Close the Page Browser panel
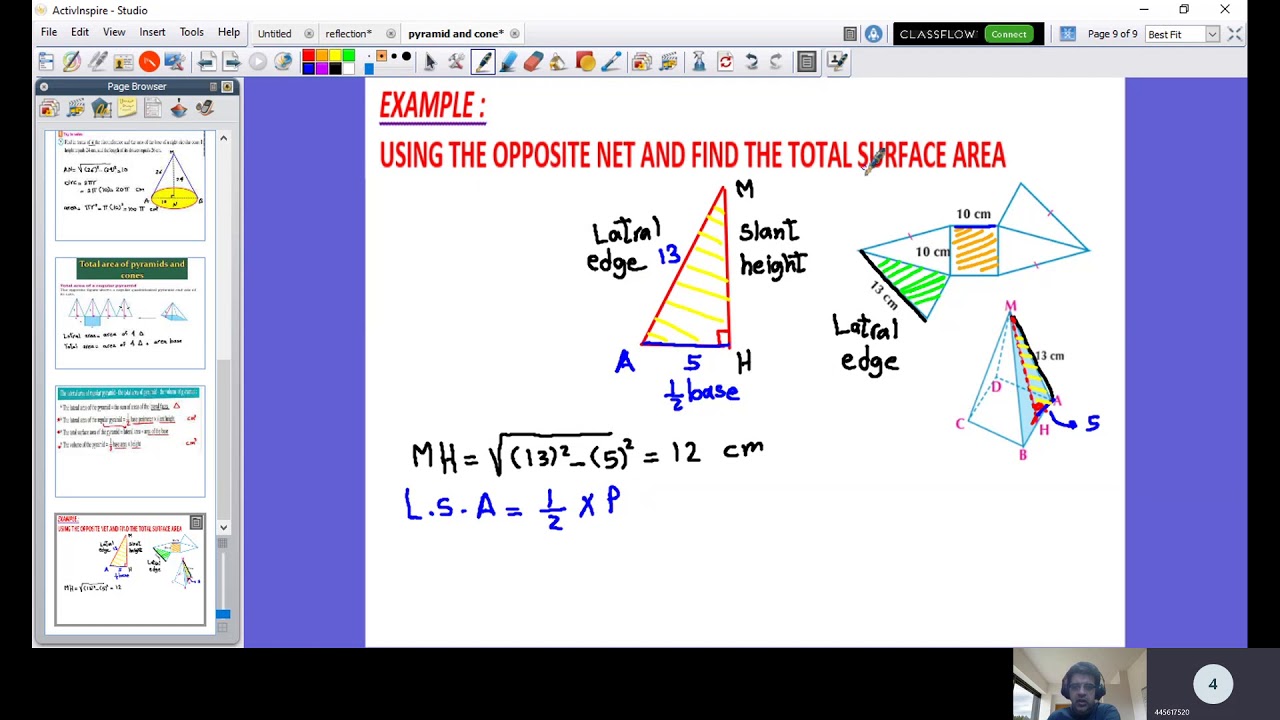Image resolution: width=1280 pixels, height=720 pixels. click(x=44, y=87)
